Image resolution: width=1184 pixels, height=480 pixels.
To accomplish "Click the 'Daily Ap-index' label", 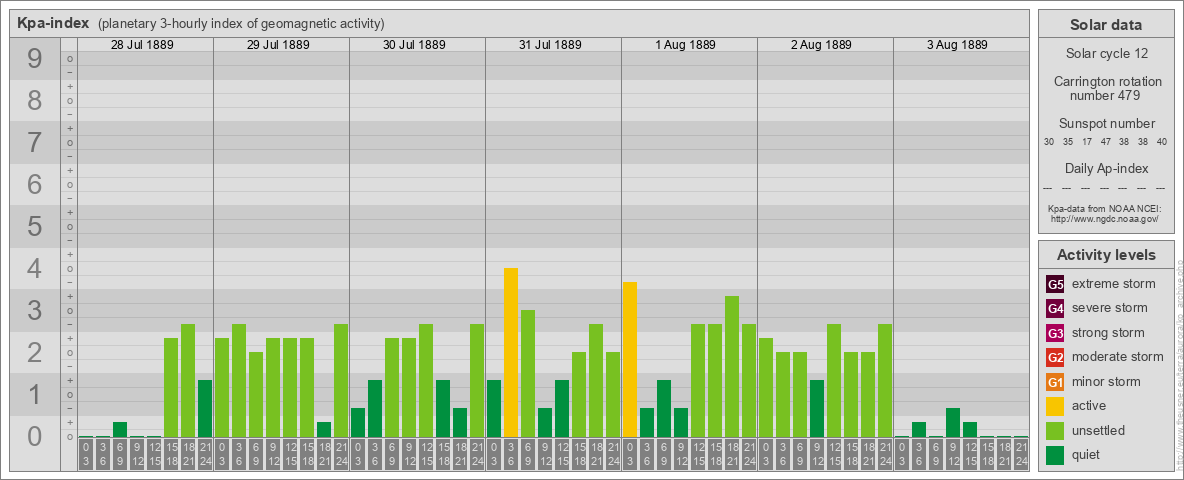I will (x=1107, y=168).
